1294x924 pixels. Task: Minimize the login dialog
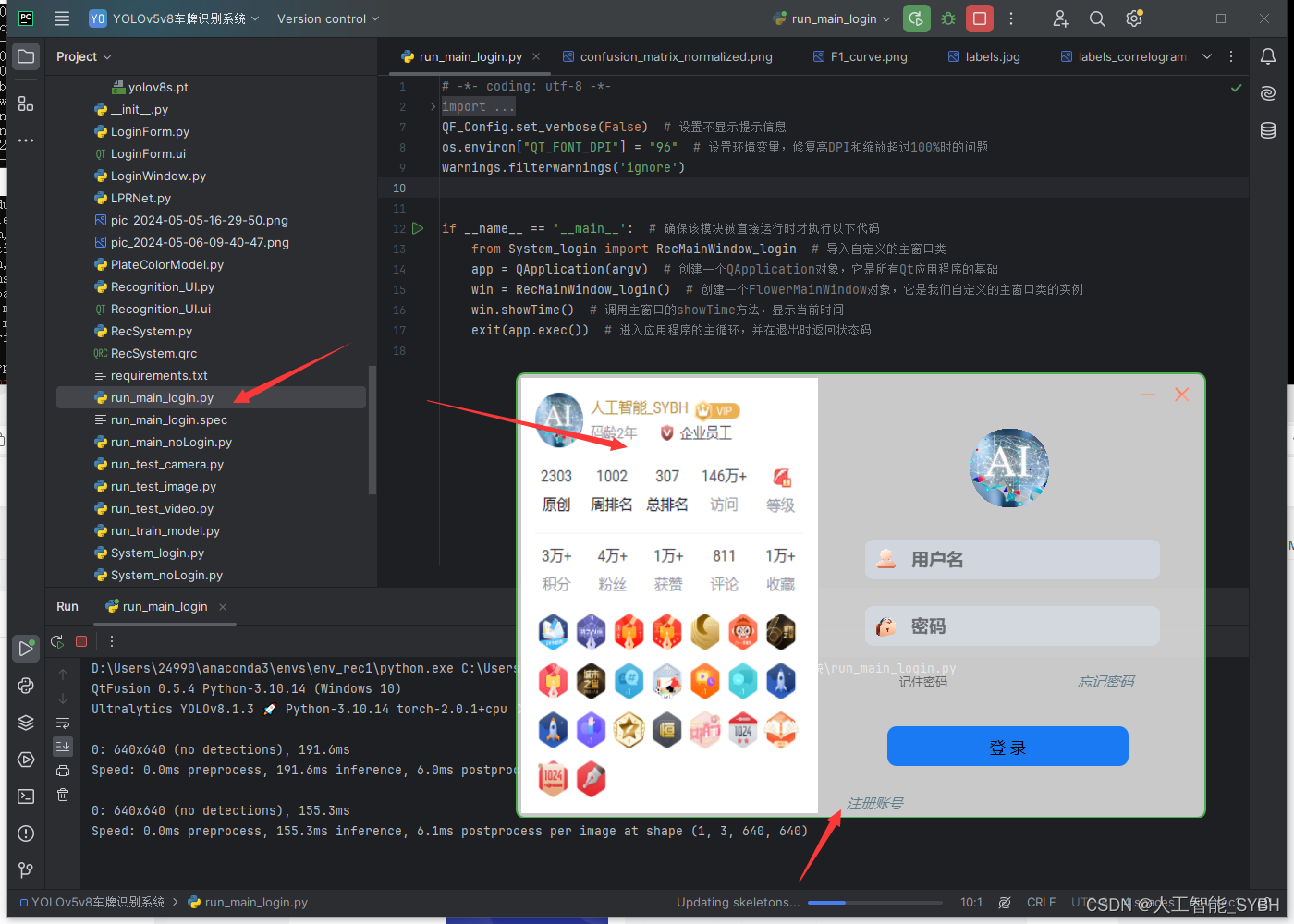click(1148, 395)
